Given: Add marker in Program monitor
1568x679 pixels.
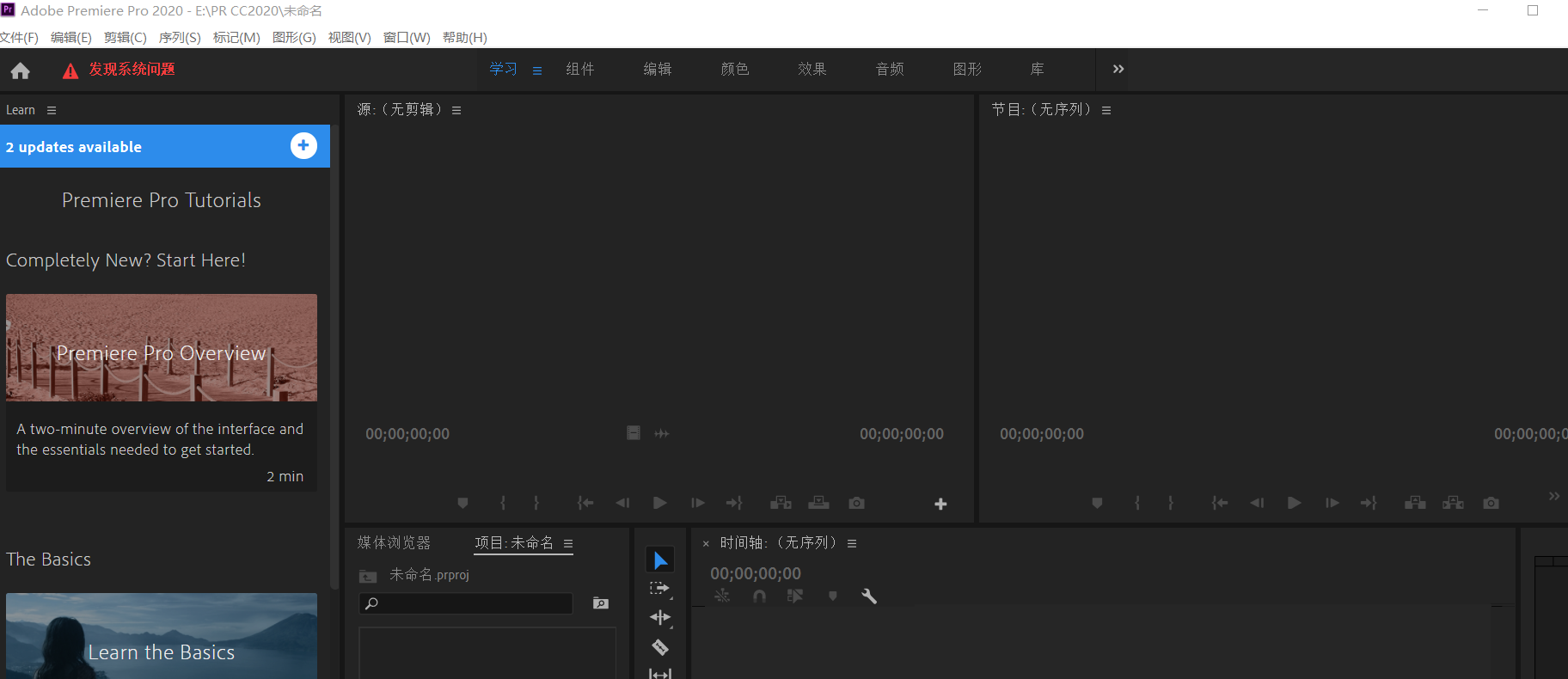Looking at the screenshot, I should tap(1097, 503).
